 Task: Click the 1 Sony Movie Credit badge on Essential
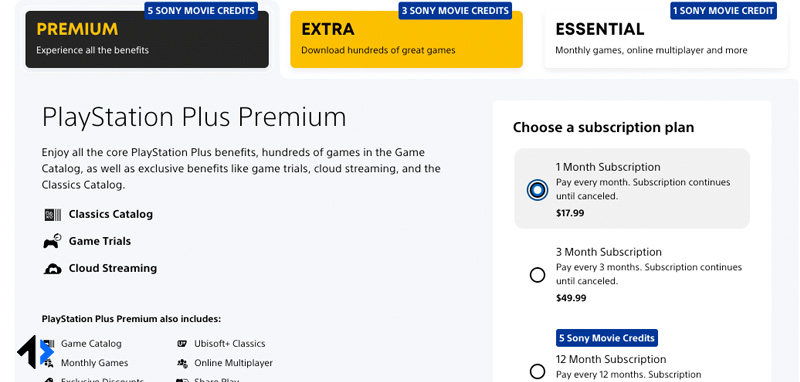coord(723,11)
